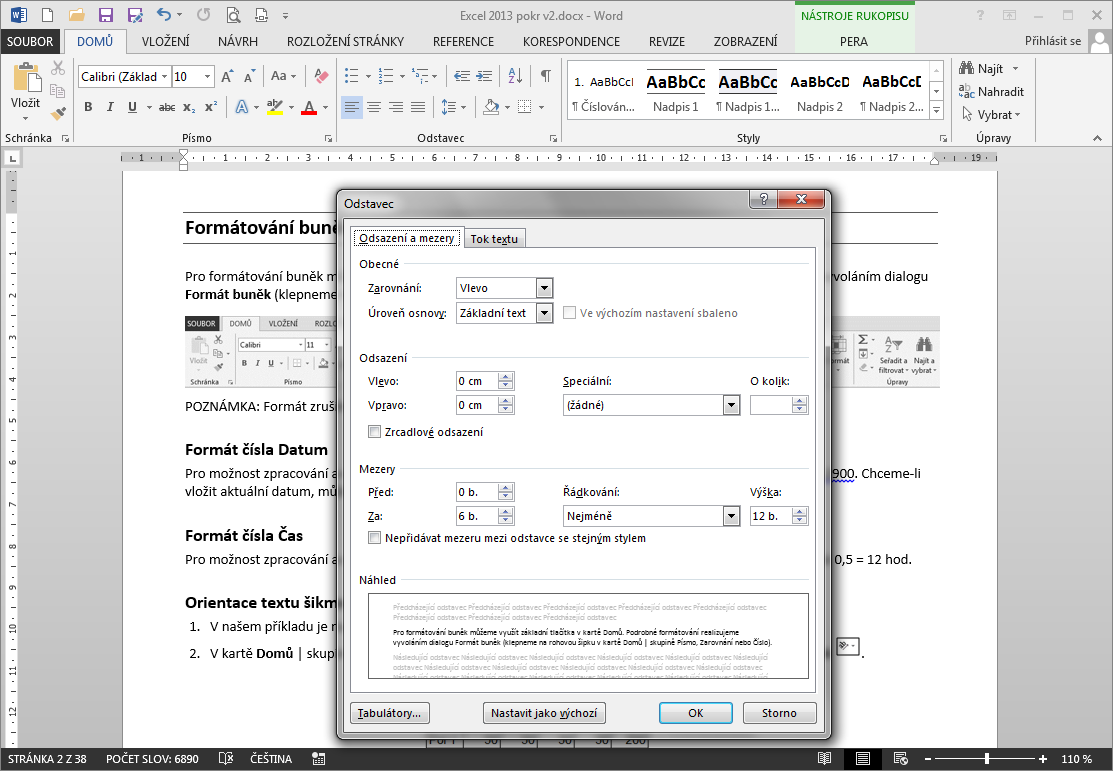Open the Řádkování line spacing dropdown

(732, 516)
